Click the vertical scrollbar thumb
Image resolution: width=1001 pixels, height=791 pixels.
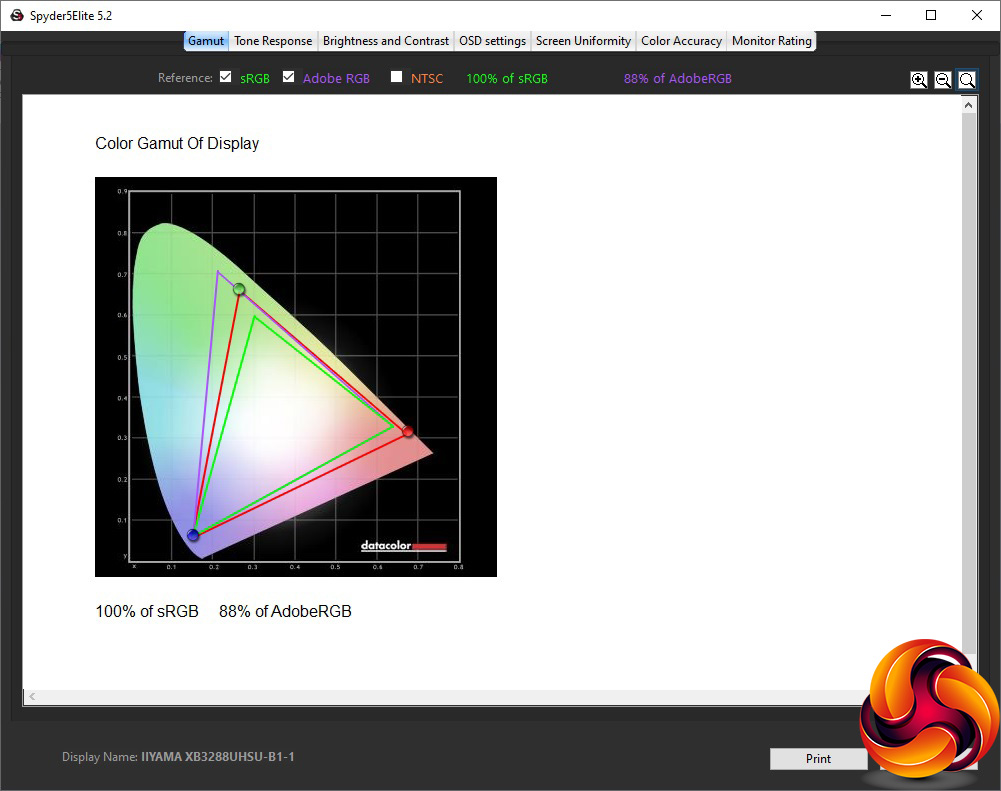(969, 380)
